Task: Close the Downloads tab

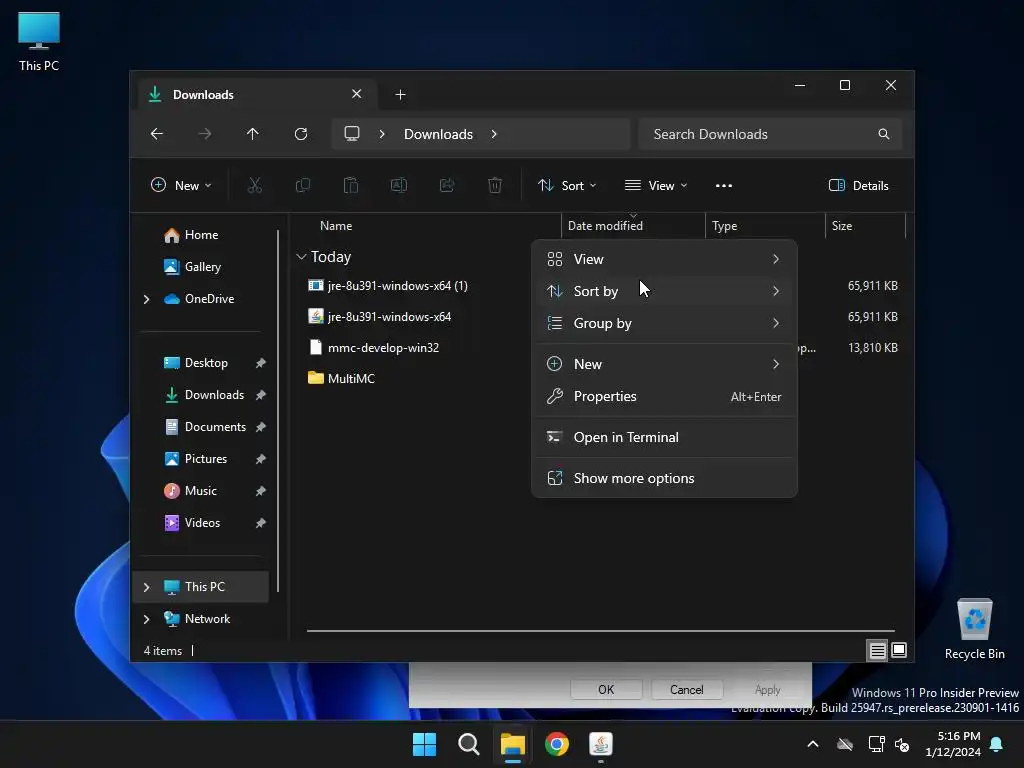Action: pyautogui.click(x=357, y=94)
